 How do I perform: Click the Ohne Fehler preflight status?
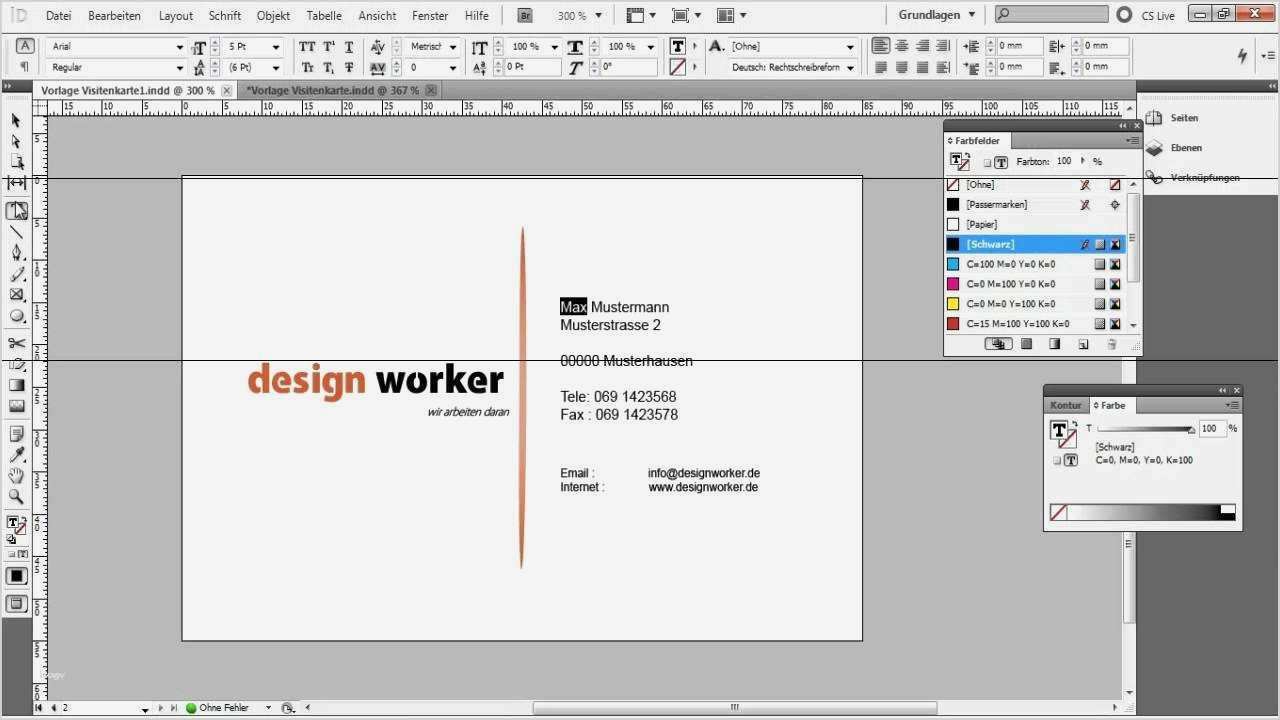[x=222, y=707]
